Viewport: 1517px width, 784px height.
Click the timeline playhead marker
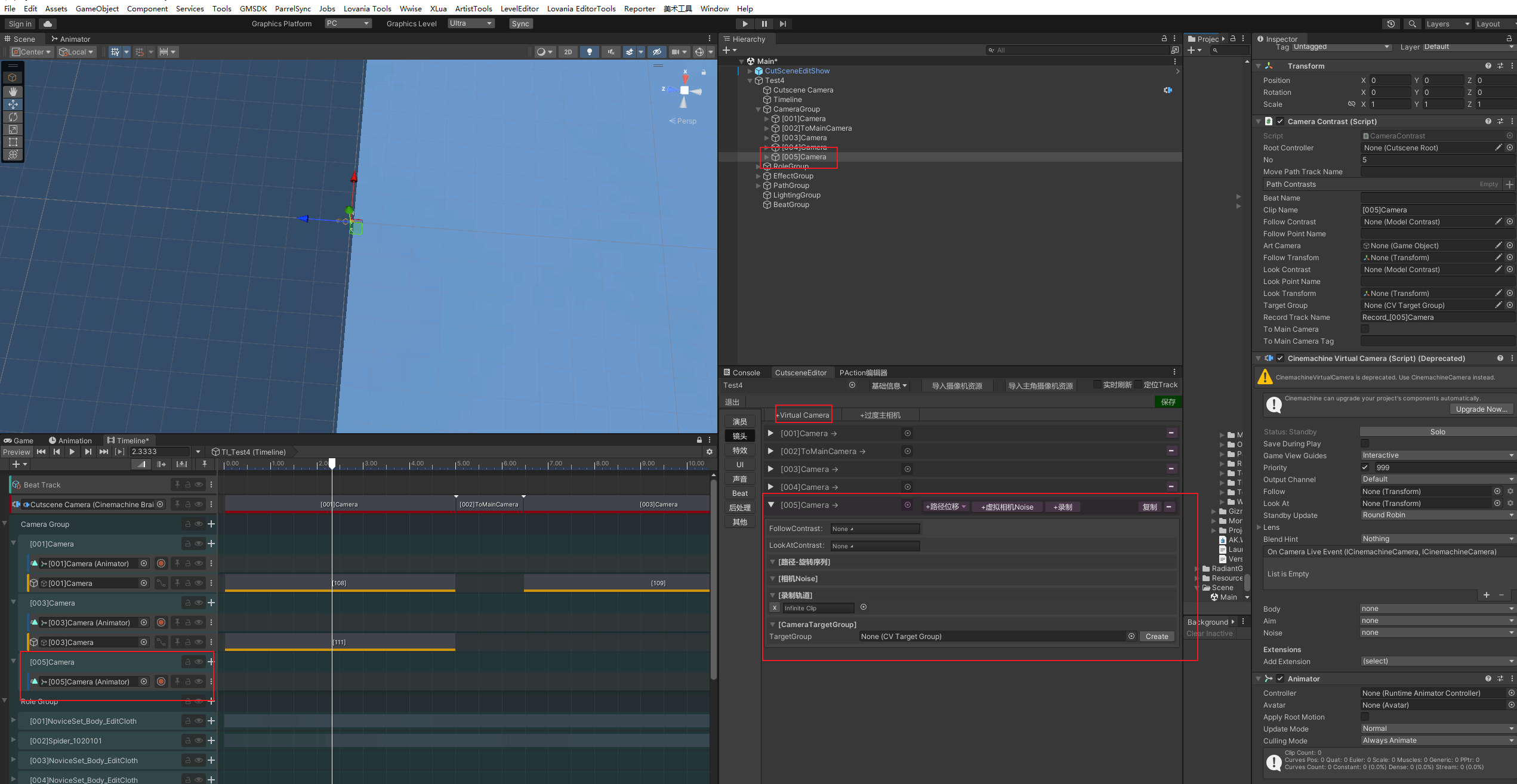332,464
